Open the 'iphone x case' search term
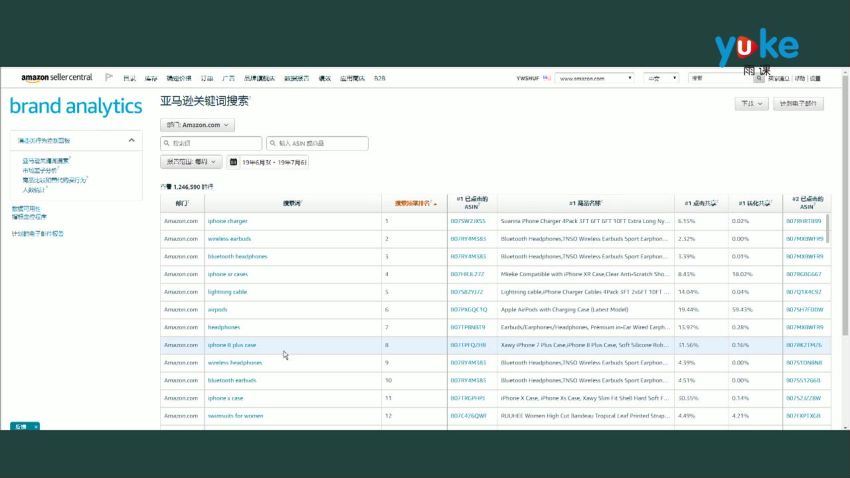 (226, 398)
